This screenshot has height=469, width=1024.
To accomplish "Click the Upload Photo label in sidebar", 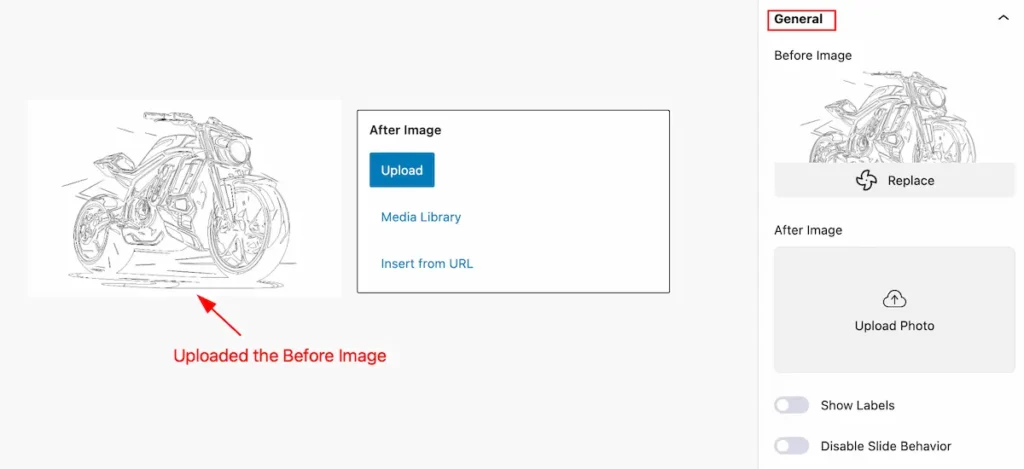I will click(x=894, y=326).
